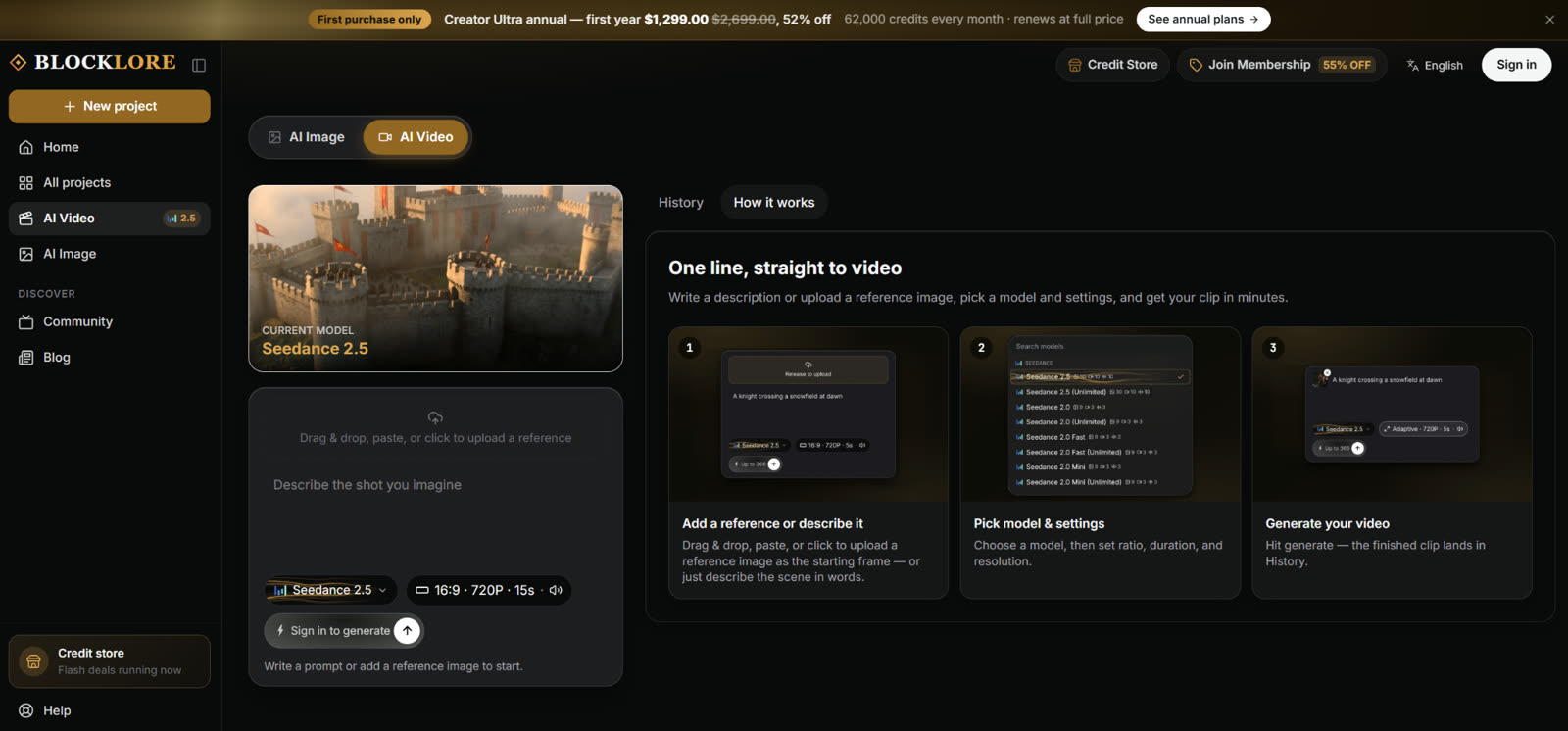This screenshot has width=1568, height=731.
Task: Change the language from English
Action: pos(1435,66)
